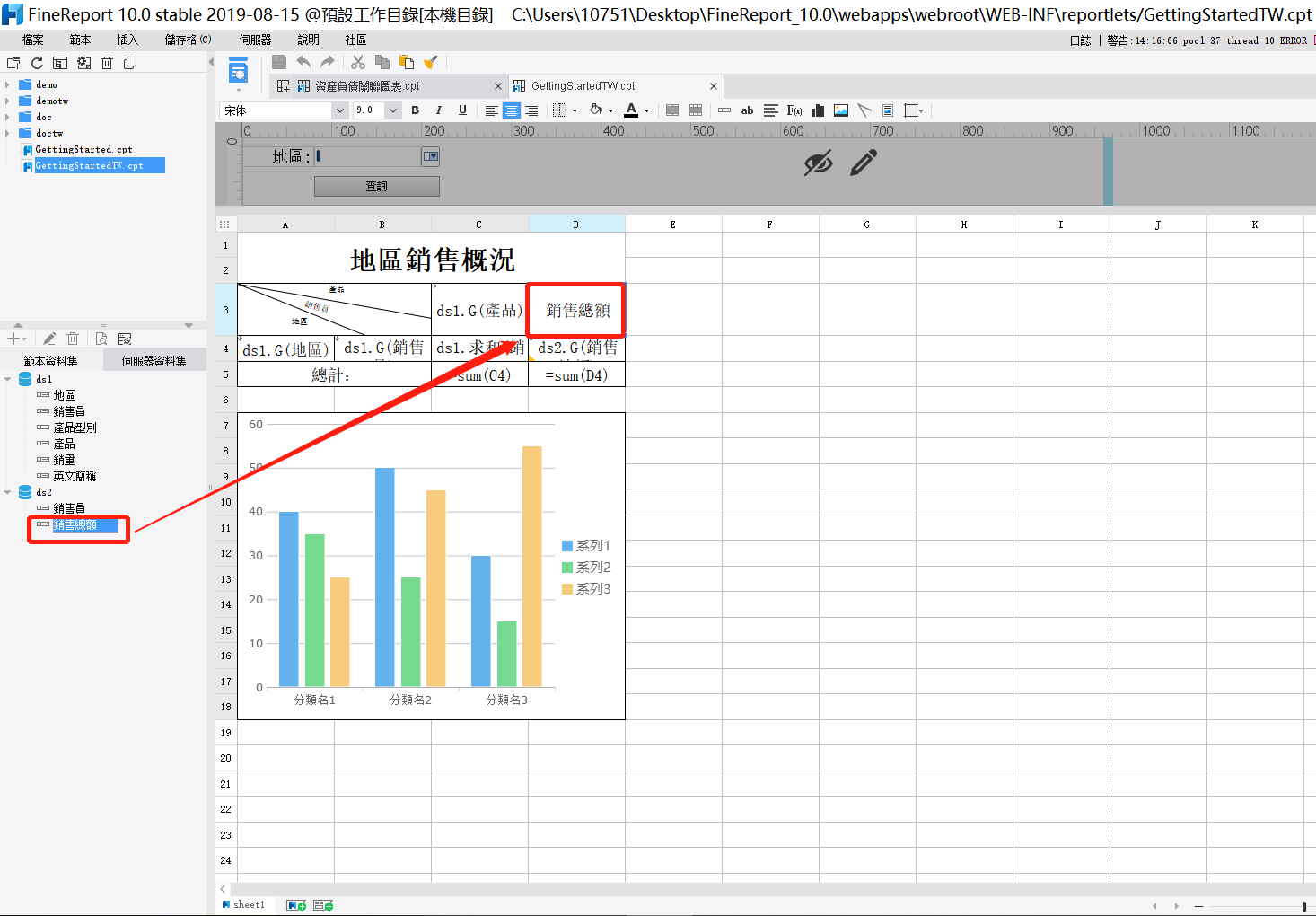Screen dimensions: 1316x916
Task: Select cell containing =sum(D4)
Action: pos(576,375)
